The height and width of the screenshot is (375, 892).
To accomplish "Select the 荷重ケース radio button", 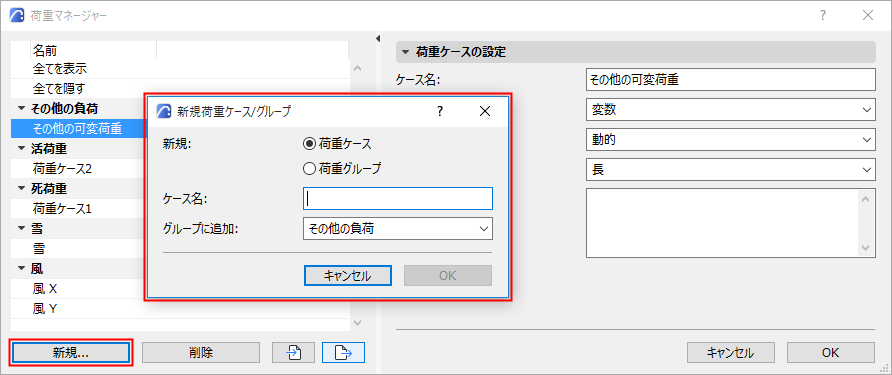I will 309,144.
